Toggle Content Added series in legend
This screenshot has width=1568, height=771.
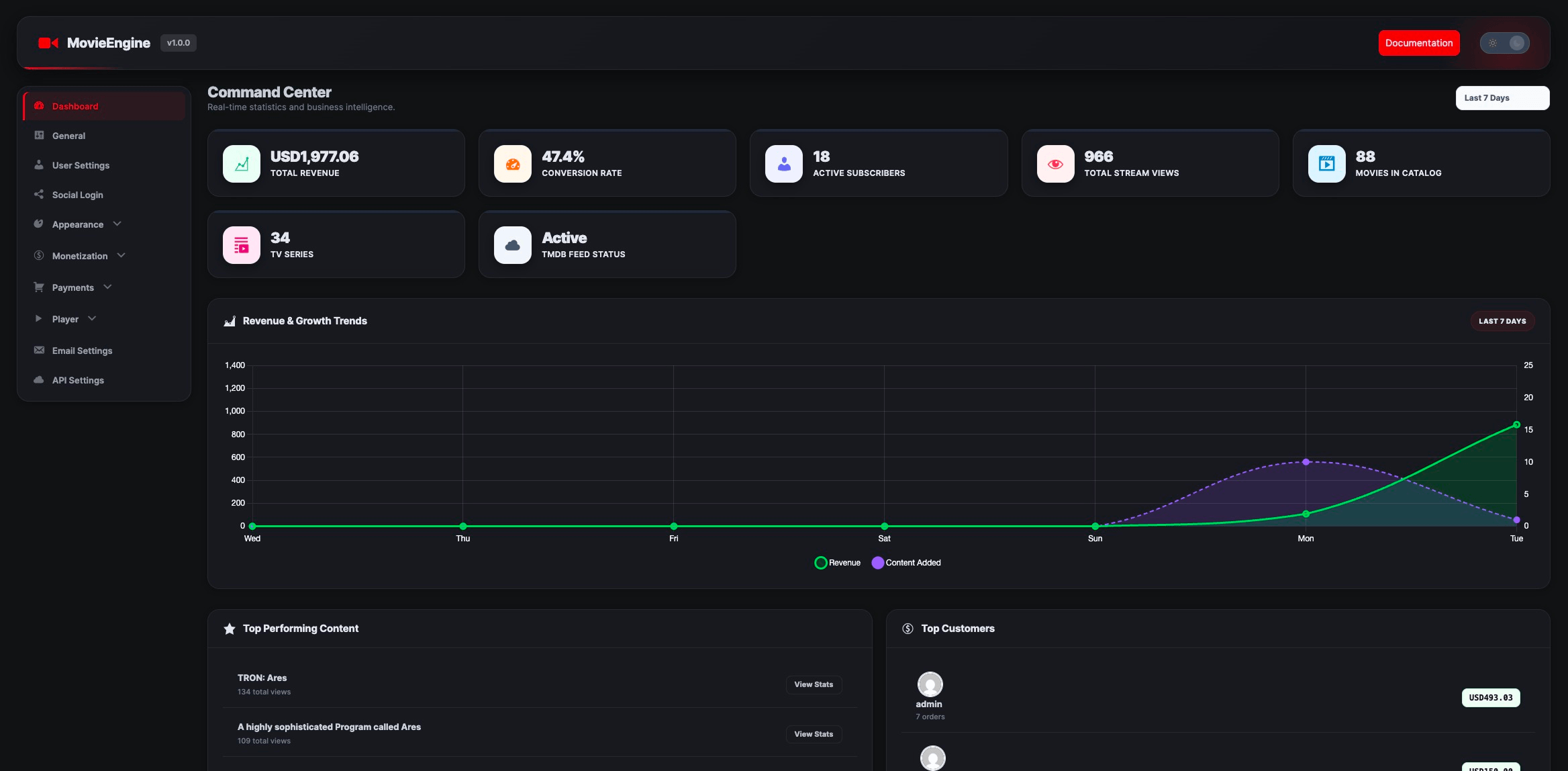906,563
